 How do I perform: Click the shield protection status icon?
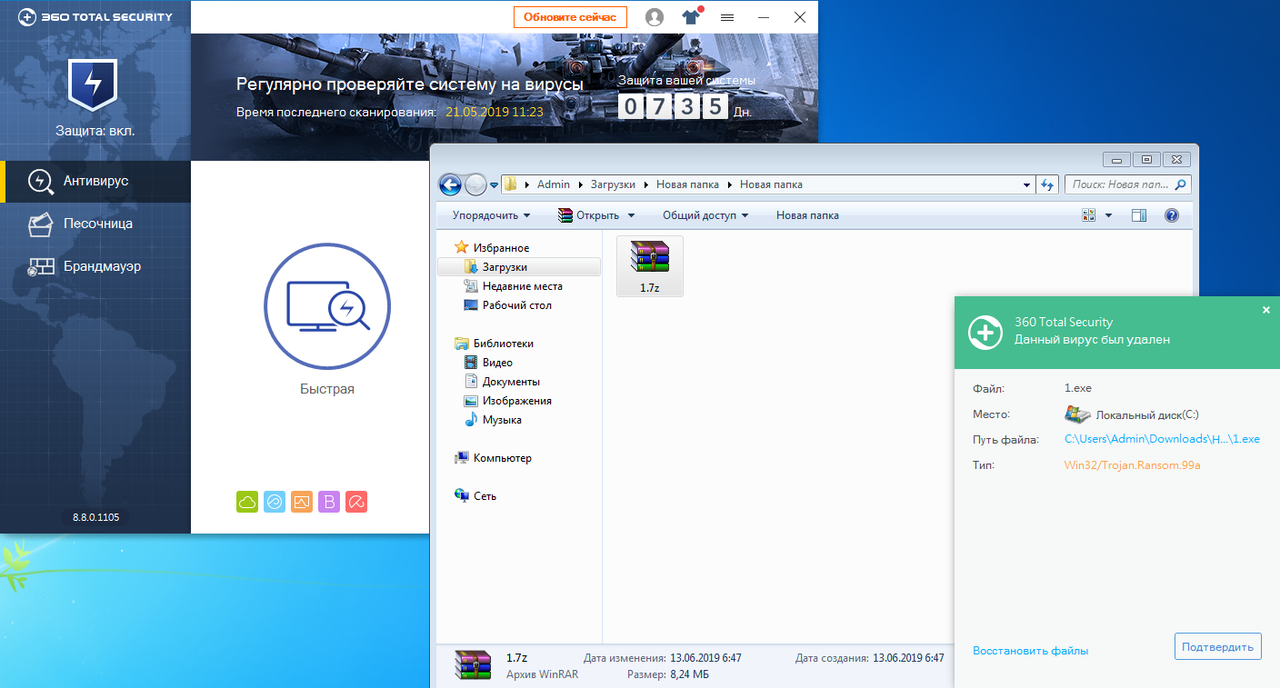[92, 85]
